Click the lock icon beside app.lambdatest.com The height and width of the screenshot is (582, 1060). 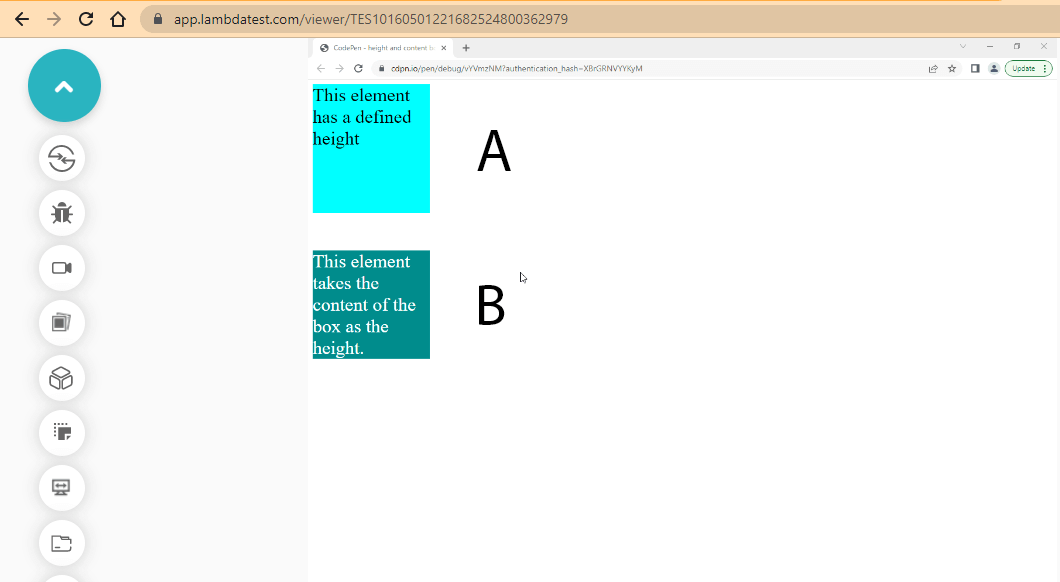pos(158,19)
